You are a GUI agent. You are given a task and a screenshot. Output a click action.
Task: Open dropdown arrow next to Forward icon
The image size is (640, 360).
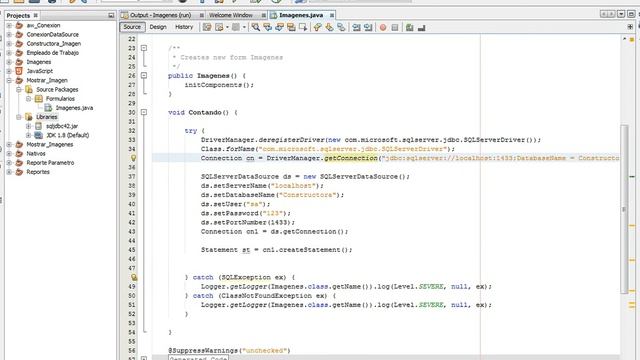point(244,27)
